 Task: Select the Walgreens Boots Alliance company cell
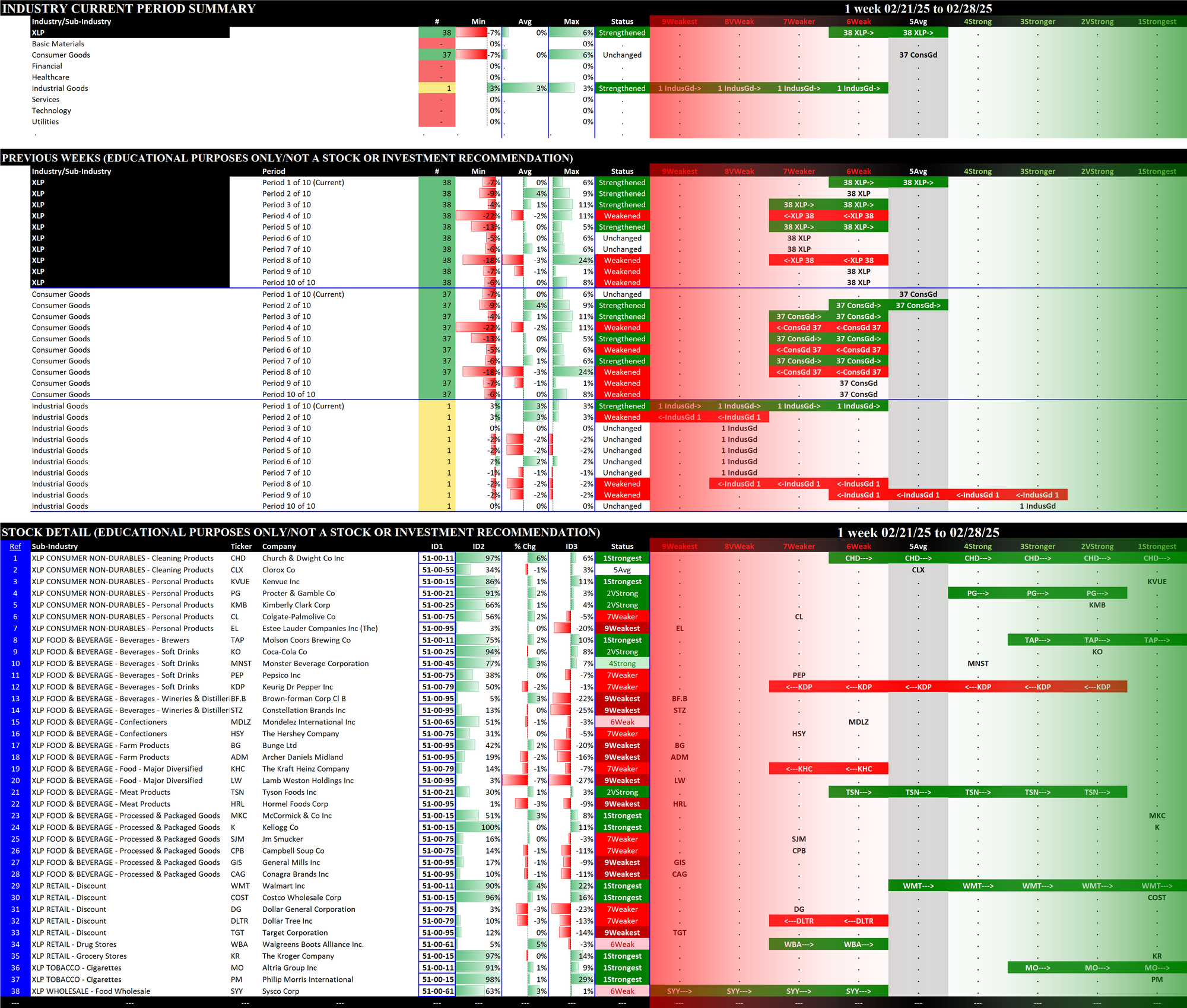pyautogui.click(x=313, y=944)
